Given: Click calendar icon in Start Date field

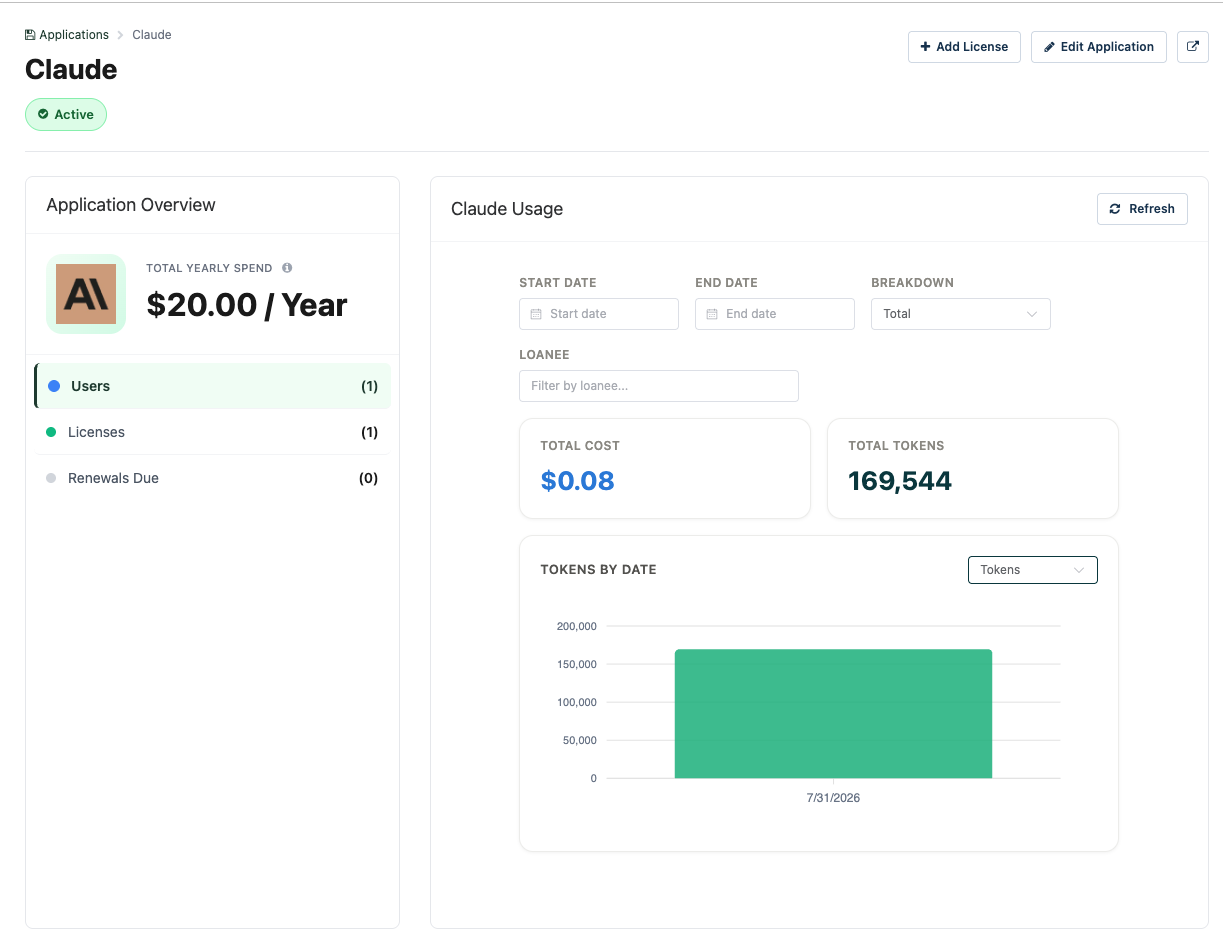Looking at the screenshot, I should tap(536, 314).
